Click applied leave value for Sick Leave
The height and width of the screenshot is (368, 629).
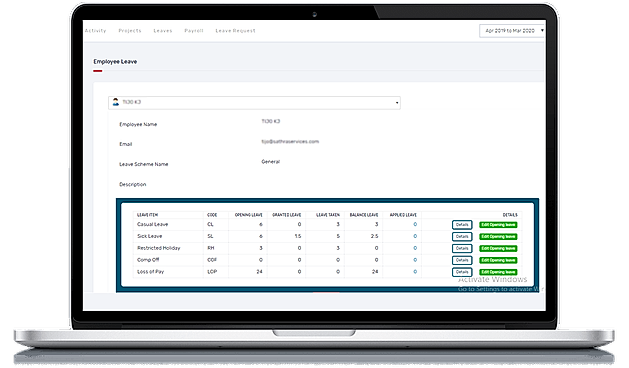415,236
